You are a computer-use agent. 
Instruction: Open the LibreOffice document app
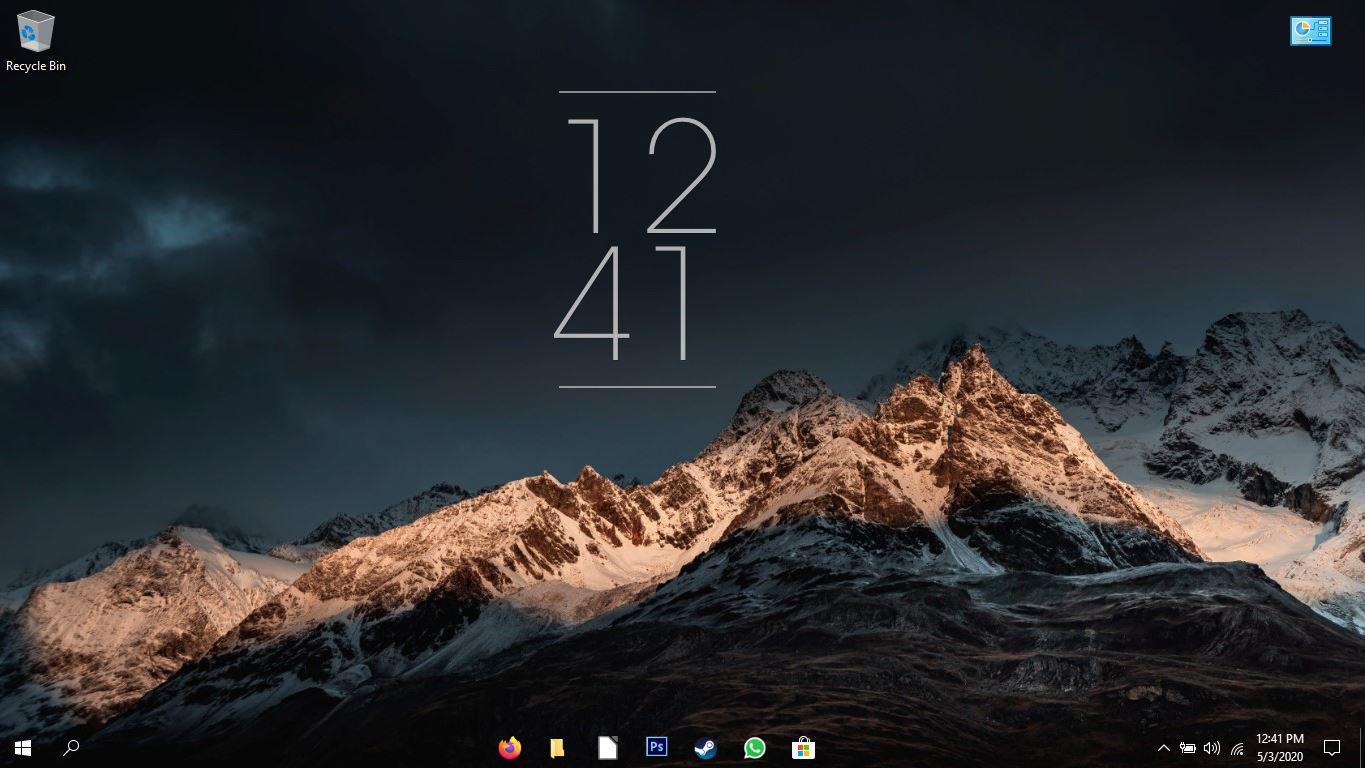click(607, 747)
